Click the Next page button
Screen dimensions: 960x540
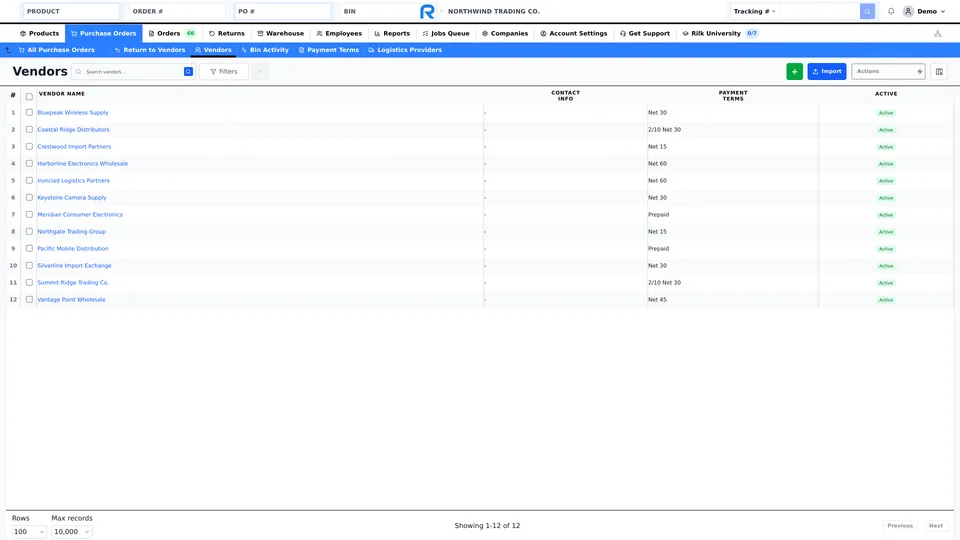coord(936,525)
